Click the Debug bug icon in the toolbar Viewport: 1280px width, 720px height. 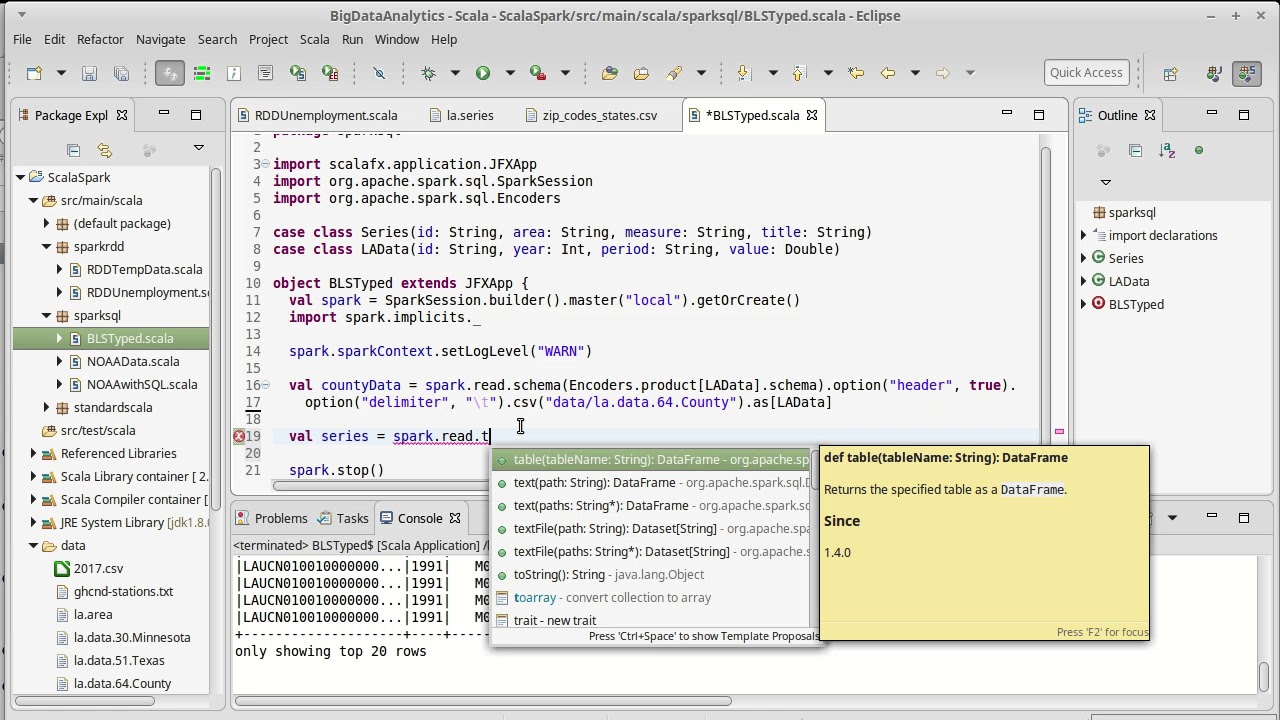[x=429, y=73]
